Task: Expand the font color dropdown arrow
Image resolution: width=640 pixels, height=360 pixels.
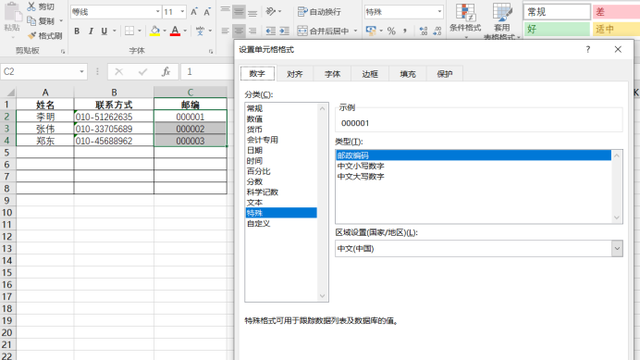Action: (185, 31)
